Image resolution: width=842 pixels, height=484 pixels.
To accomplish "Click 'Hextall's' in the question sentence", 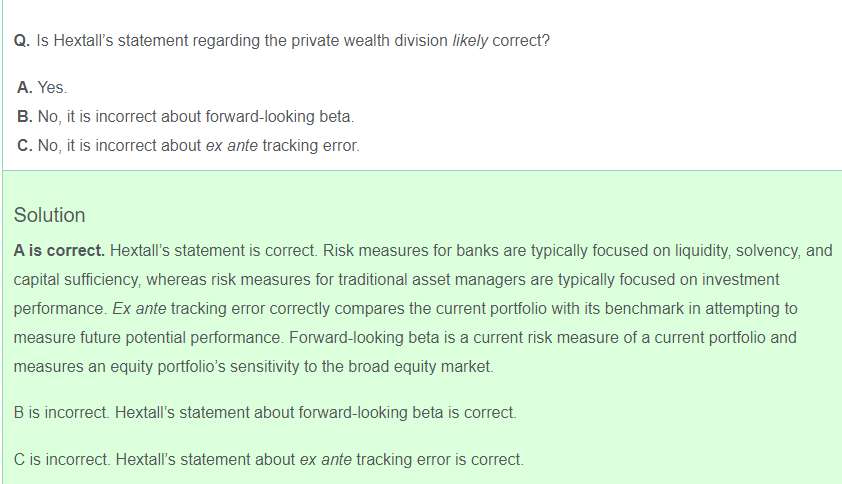I will (83, 41).
